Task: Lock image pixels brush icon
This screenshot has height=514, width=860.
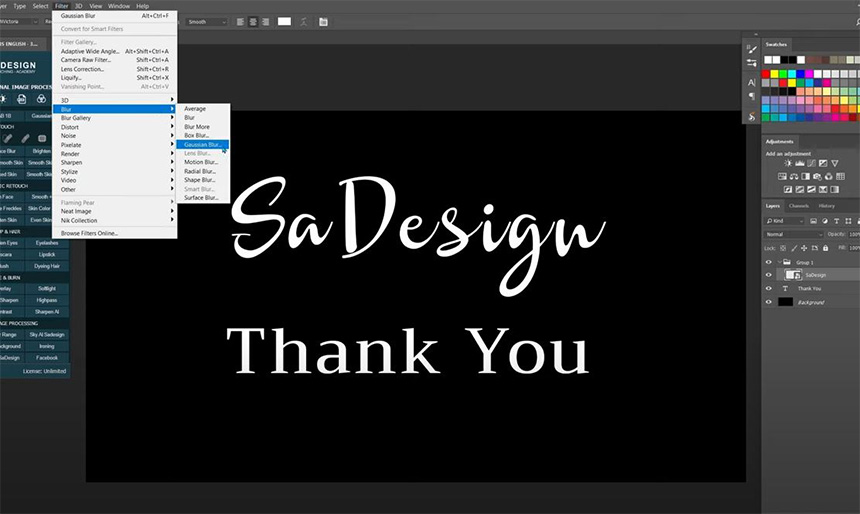Action: click(794, 248)
